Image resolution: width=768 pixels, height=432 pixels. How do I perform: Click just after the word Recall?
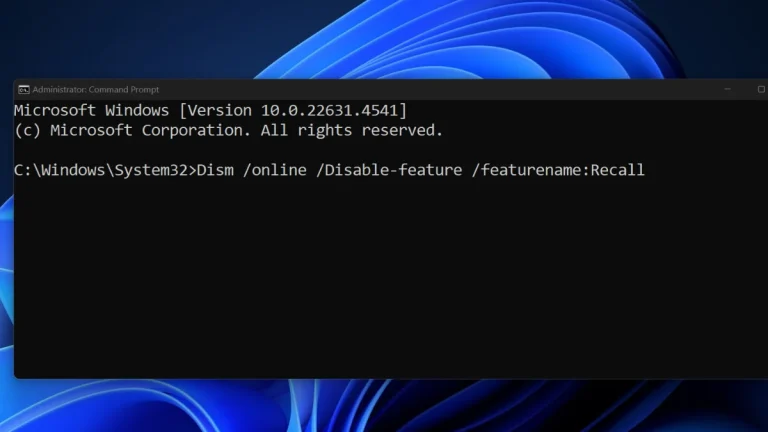pos(649,170)
